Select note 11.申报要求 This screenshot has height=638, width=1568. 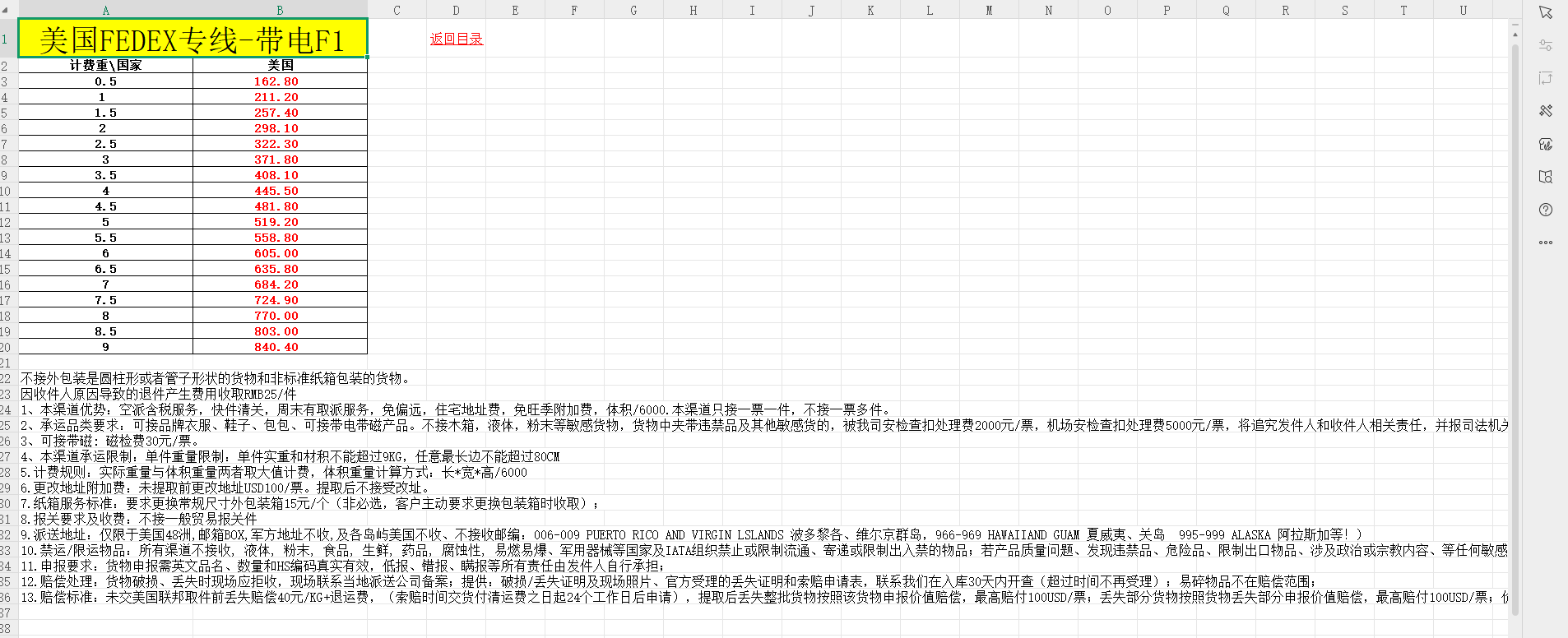click(x=342, y=566)
